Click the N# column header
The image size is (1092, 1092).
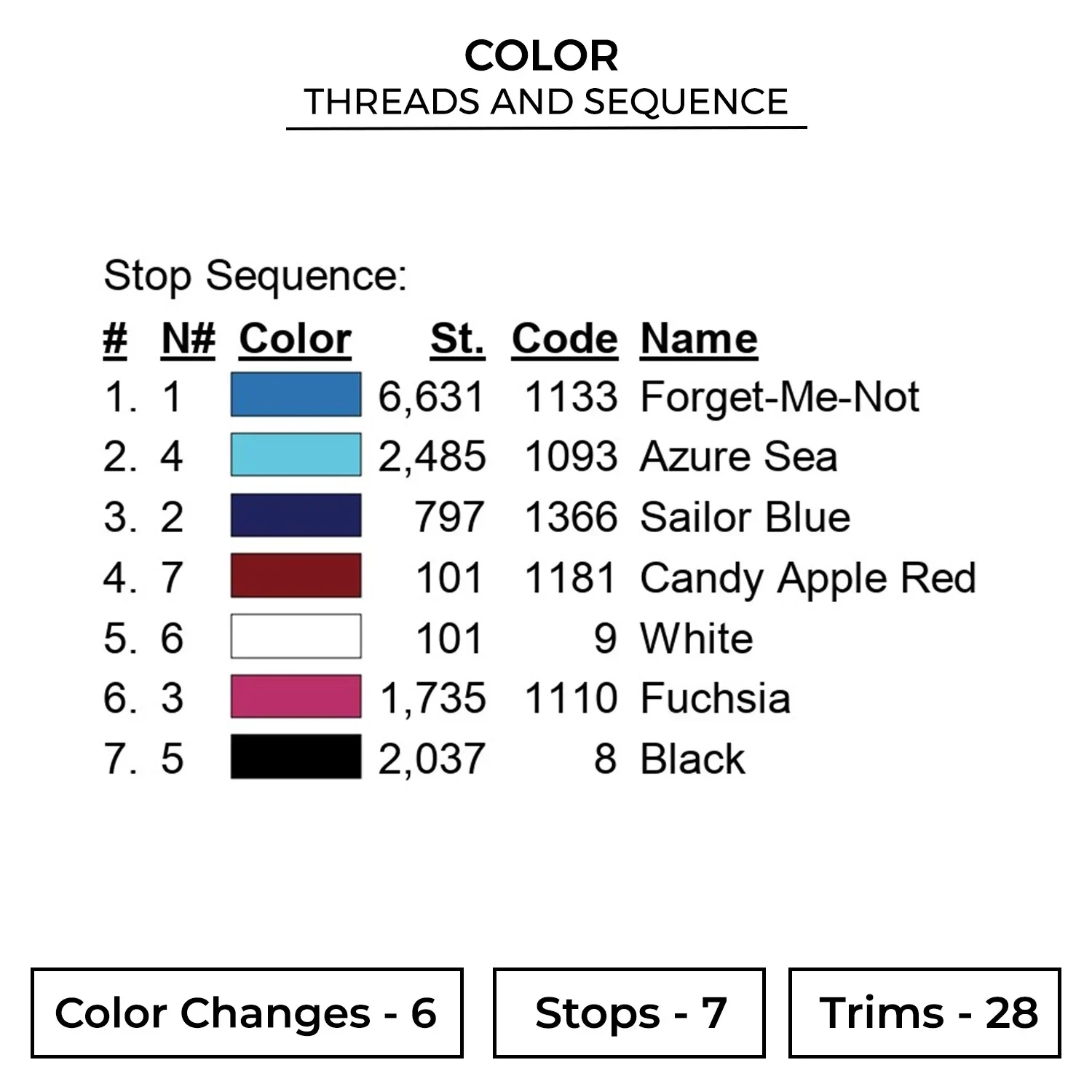coord(189,339)
